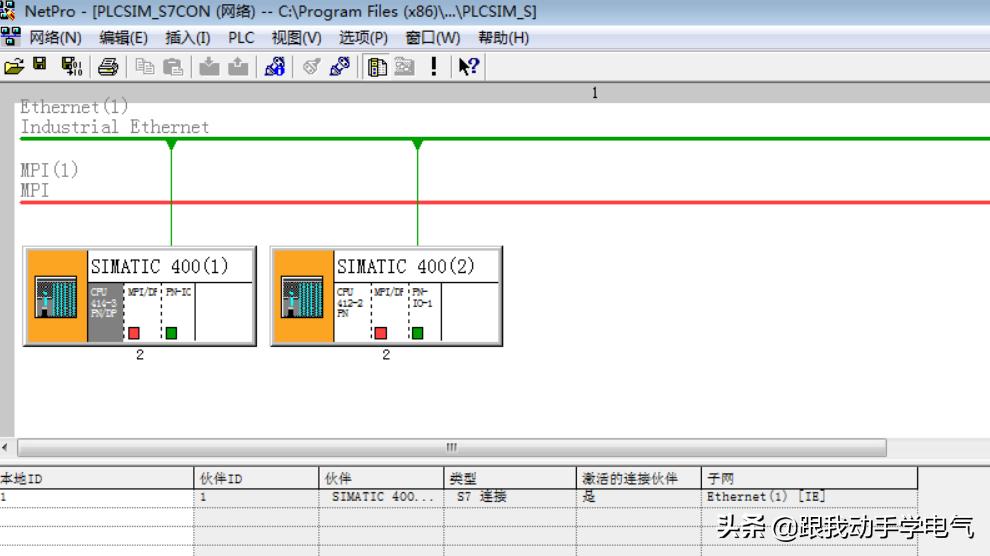
Task: Click red MPI node square in SIMATIC 400(1)
Action: coord(134,333)
